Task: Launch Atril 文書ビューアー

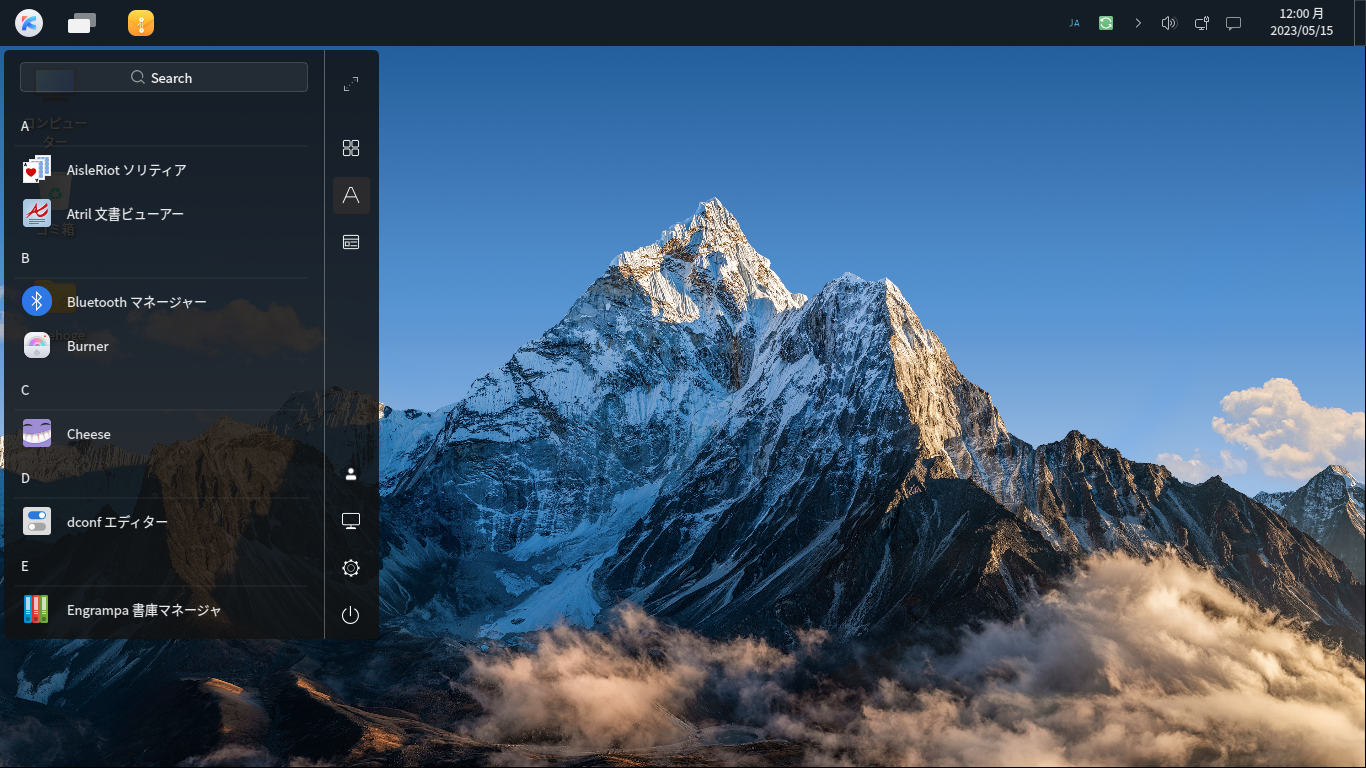Action: click(x=164, y=214)
